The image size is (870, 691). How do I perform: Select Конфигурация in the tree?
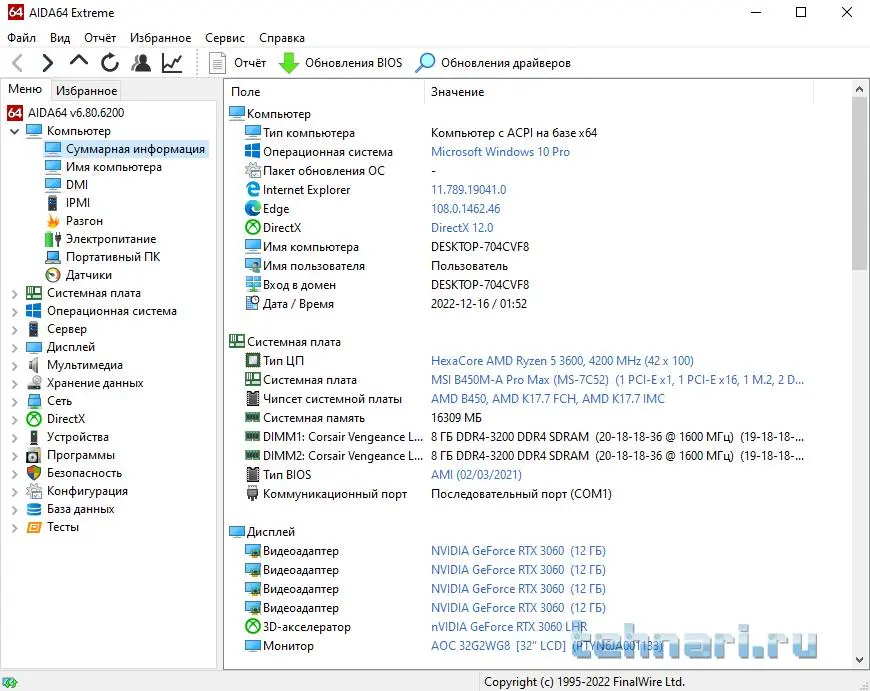tap(87, 491)
